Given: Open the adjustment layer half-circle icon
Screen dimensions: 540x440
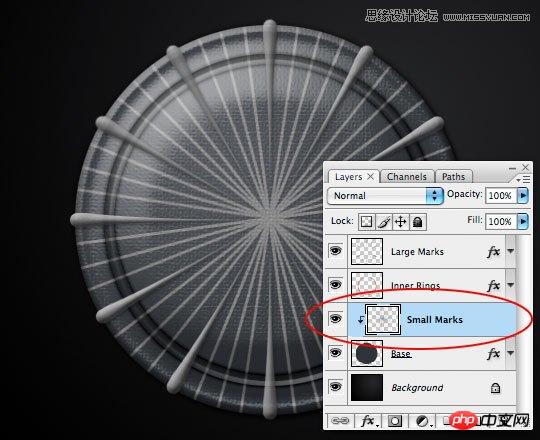Looking at the screenshot, I should point(423,420).
